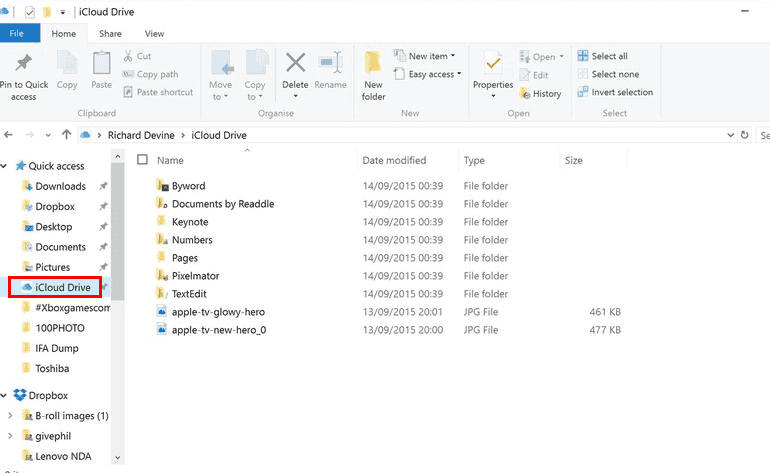Image resolution: width=770 pixels, height=473 pixels.
Task: Click the Paste icon in Clipboard group
Action: [101, 68]
